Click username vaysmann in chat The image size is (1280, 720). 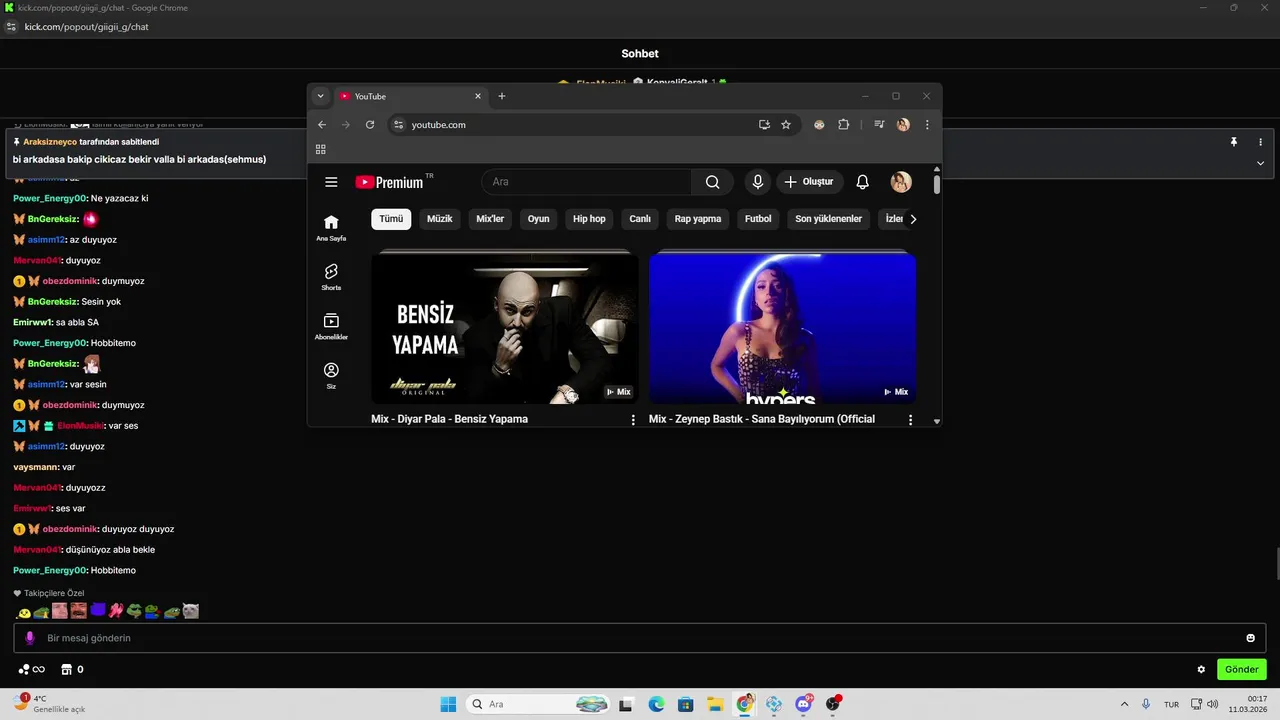click(36, 467)
